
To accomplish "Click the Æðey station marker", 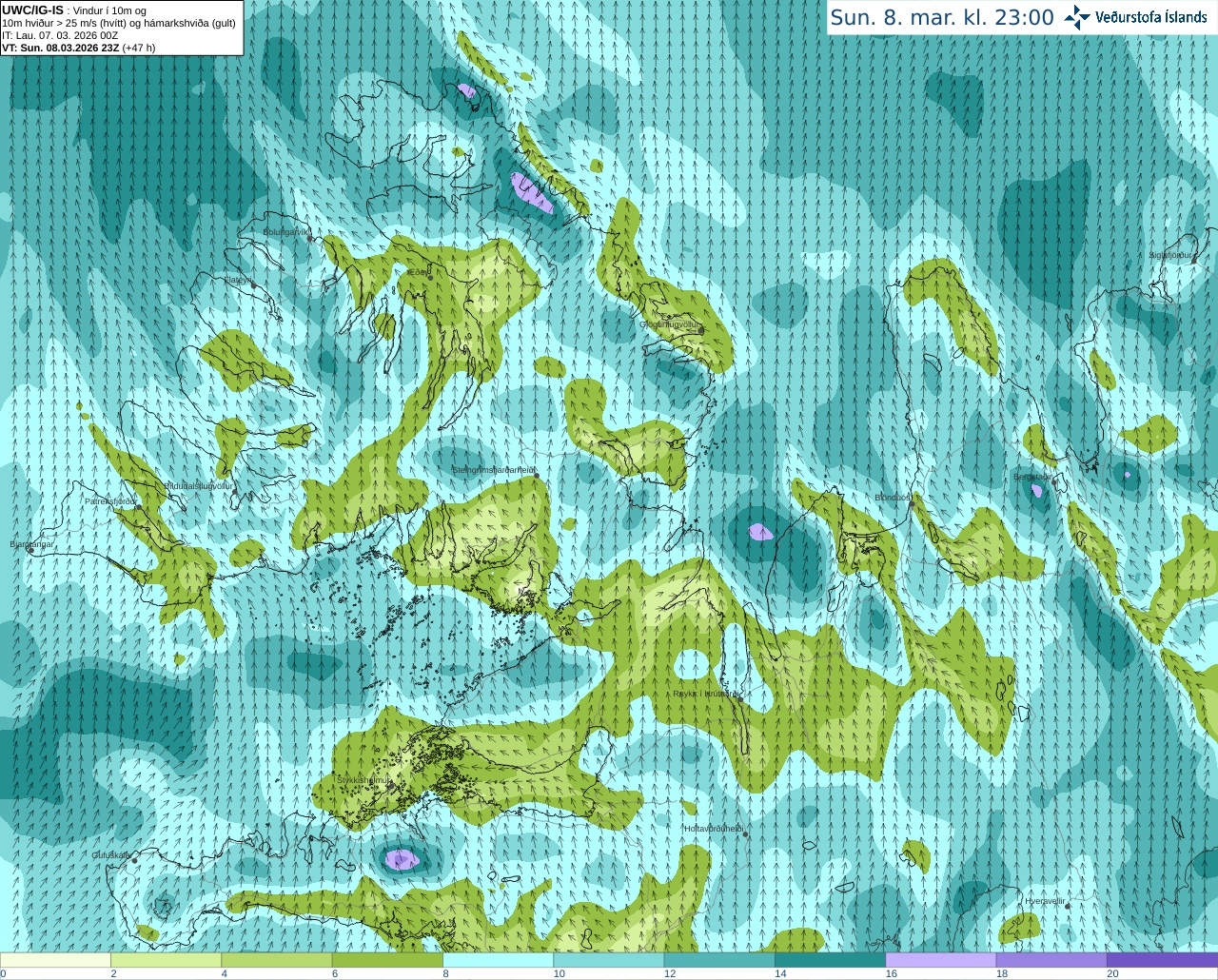I will [430, 278].
